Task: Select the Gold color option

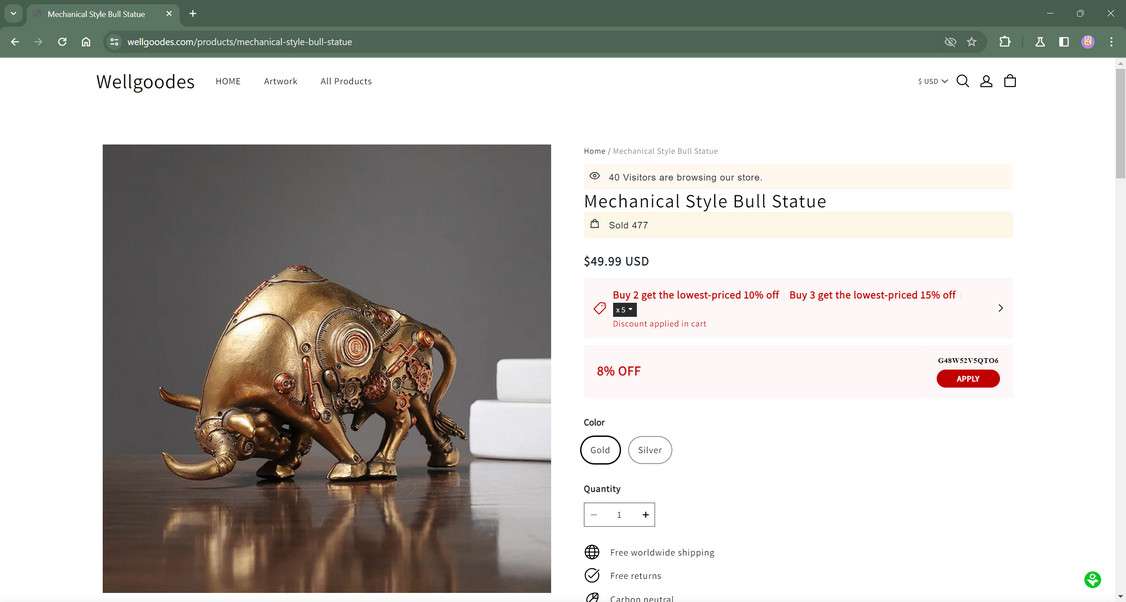Action: [x=600, y=450]
